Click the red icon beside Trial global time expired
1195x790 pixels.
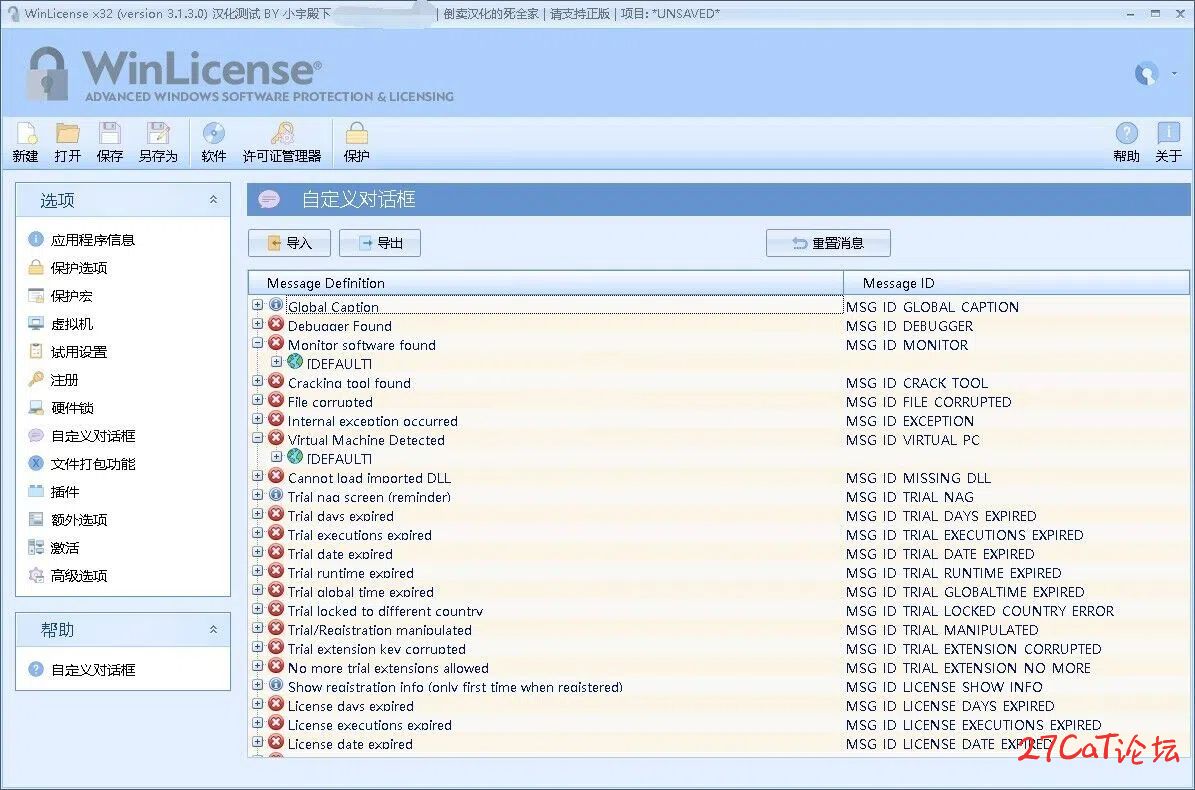point(276,590)
